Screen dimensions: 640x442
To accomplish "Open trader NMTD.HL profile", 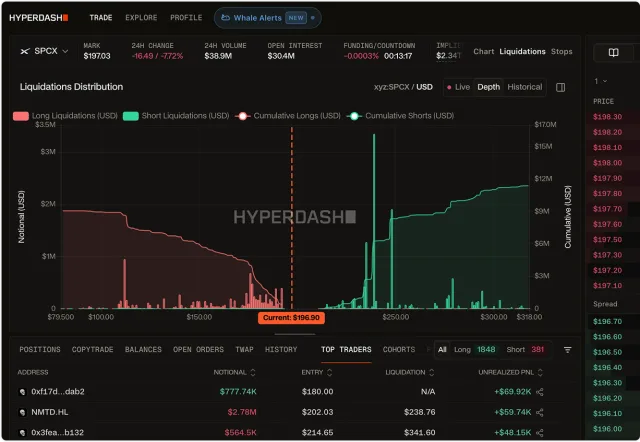I will pyautogui.click(x=50, y=412).
